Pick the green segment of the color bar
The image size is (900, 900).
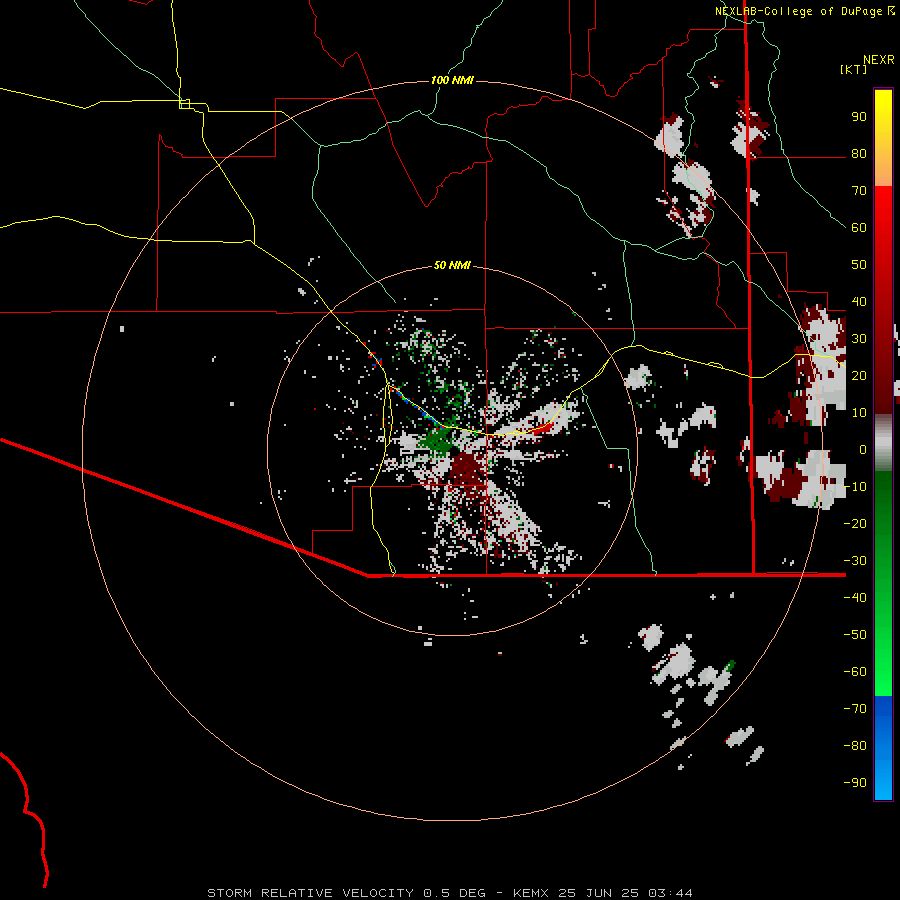click(883, 583)
